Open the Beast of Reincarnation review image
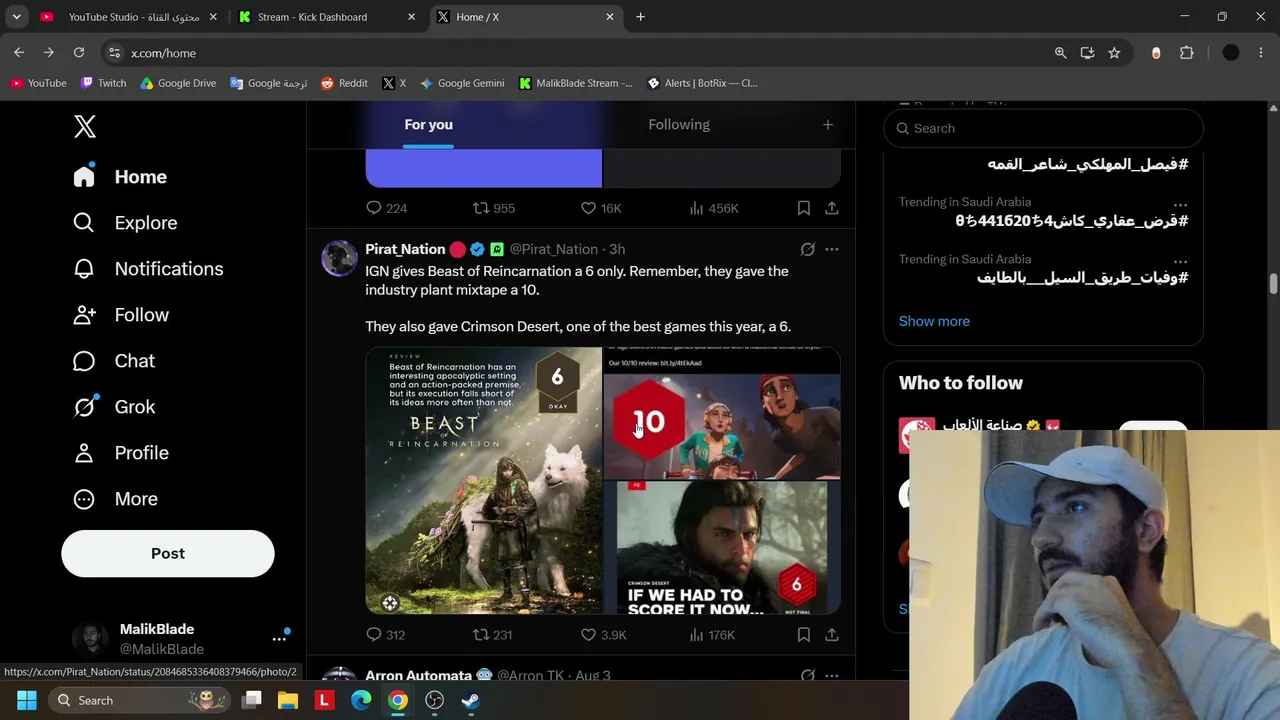This screenshot has height=720, width=1280. coord(484,481)
